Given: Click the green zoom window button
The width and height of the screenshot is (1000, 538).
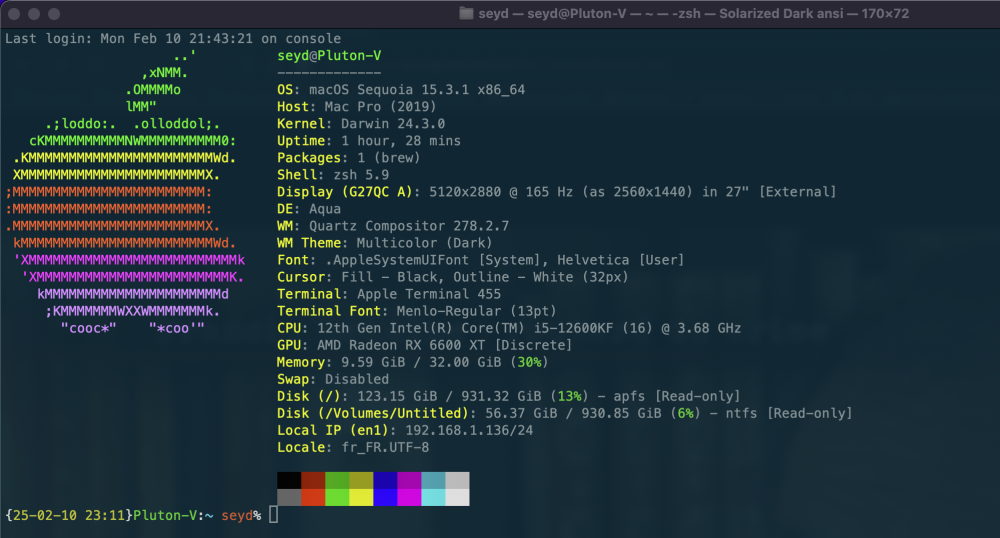Looking at the screenshot, I should 54,13.
